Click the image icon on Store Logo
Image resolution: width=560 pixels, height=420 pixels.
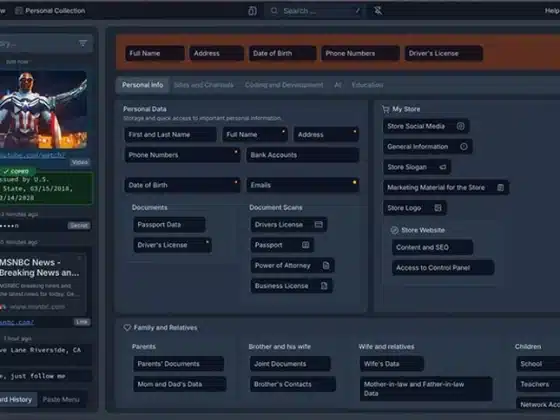438,208
